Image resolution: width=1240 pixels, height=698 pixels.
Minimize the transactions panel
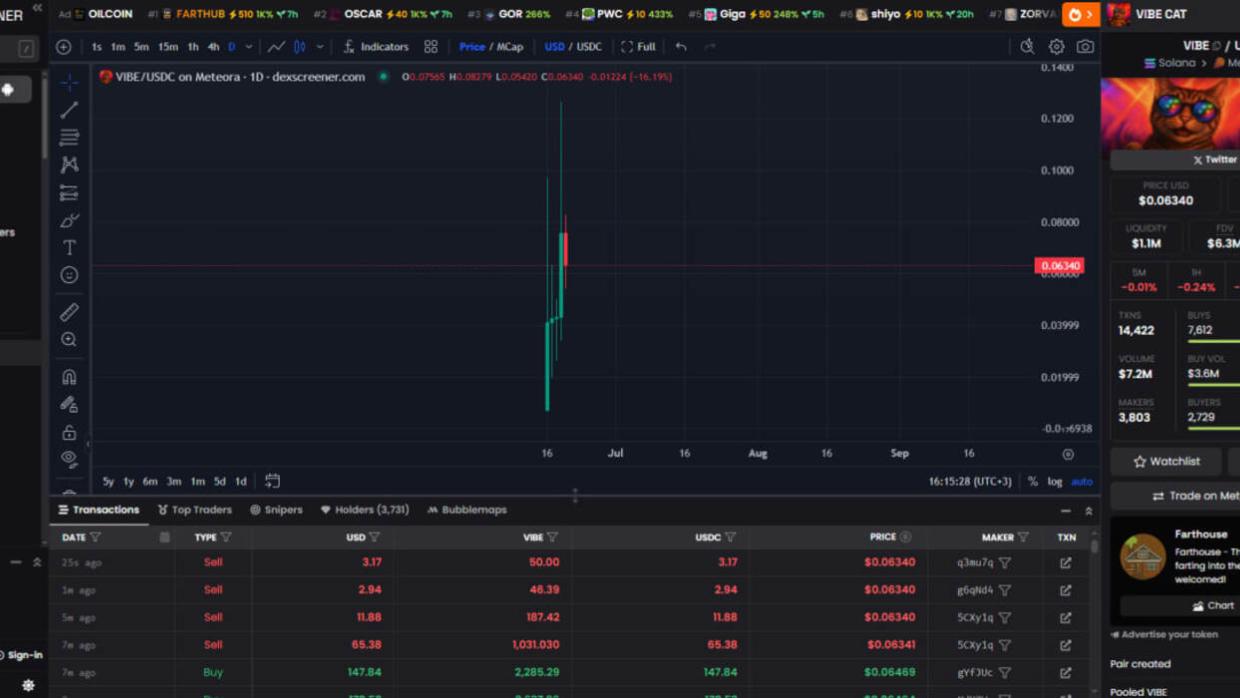point(1066,511)
